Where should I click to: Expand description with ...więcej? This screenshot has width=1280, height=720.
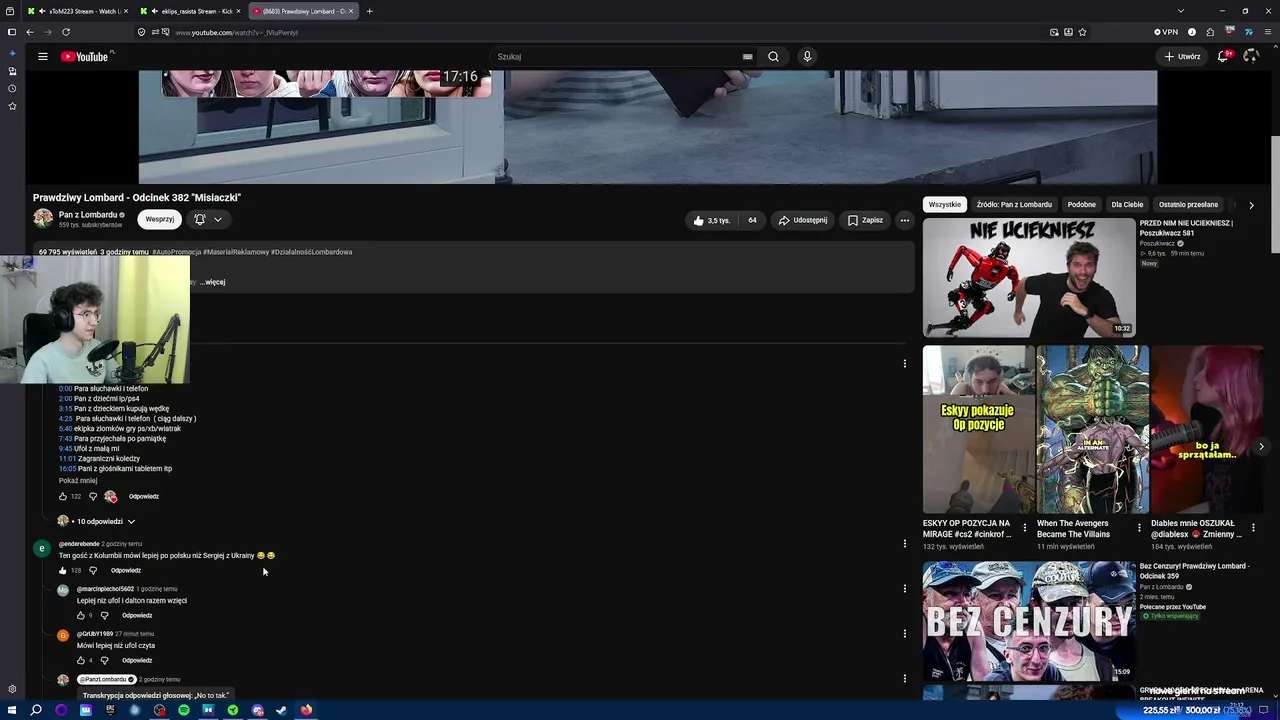(212, 282)
